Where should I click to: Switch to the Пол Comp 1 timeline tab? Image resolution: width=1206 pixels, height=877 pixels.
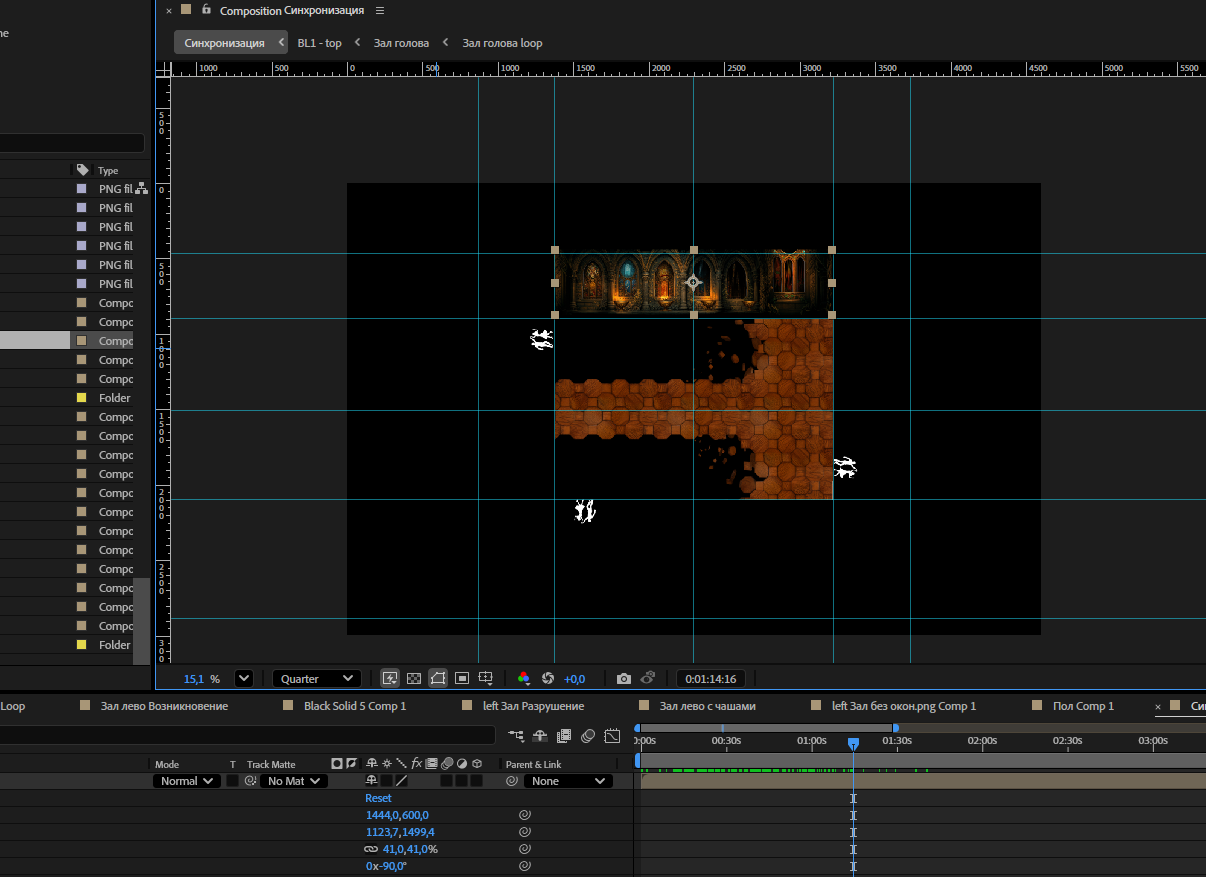click(x=1083, y=706)
